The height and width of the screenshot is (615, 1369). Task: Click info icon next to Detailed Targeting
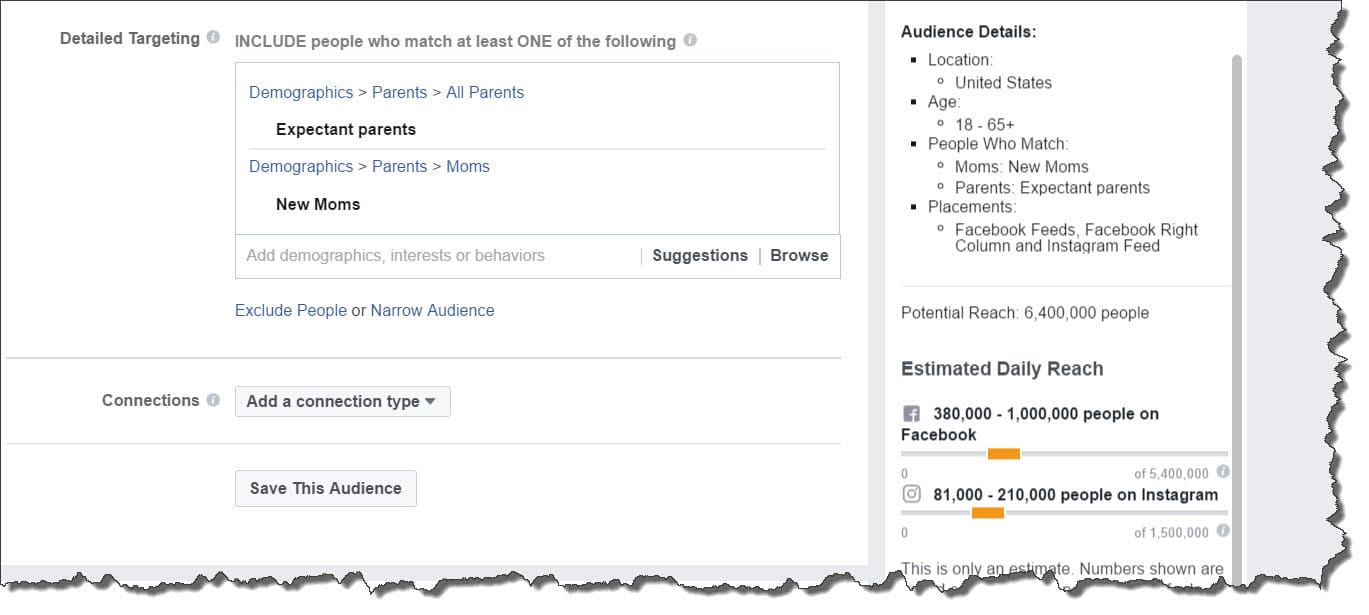pos(213,38)
